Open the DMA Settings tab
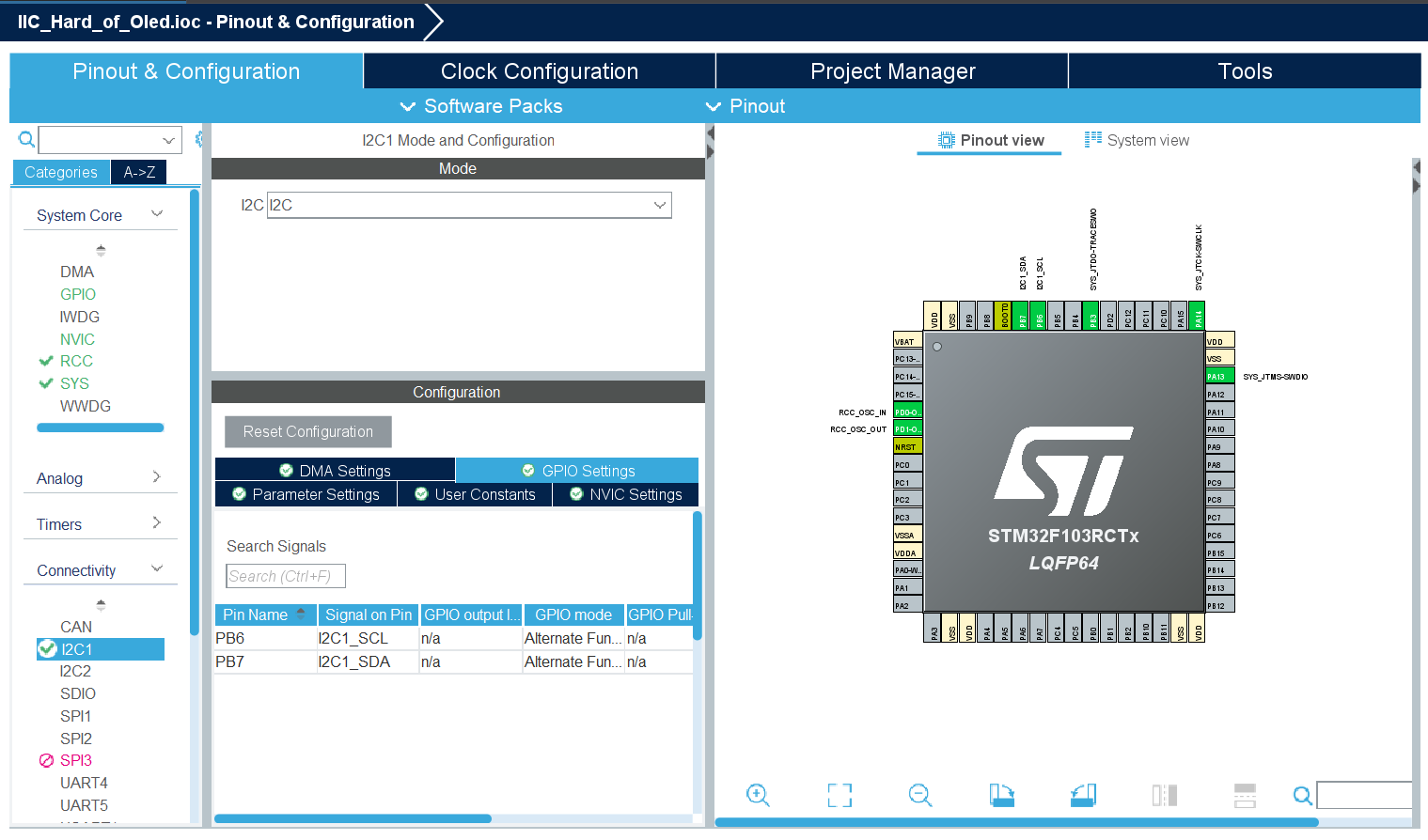 pyautogui.click(x=335, y=471)
